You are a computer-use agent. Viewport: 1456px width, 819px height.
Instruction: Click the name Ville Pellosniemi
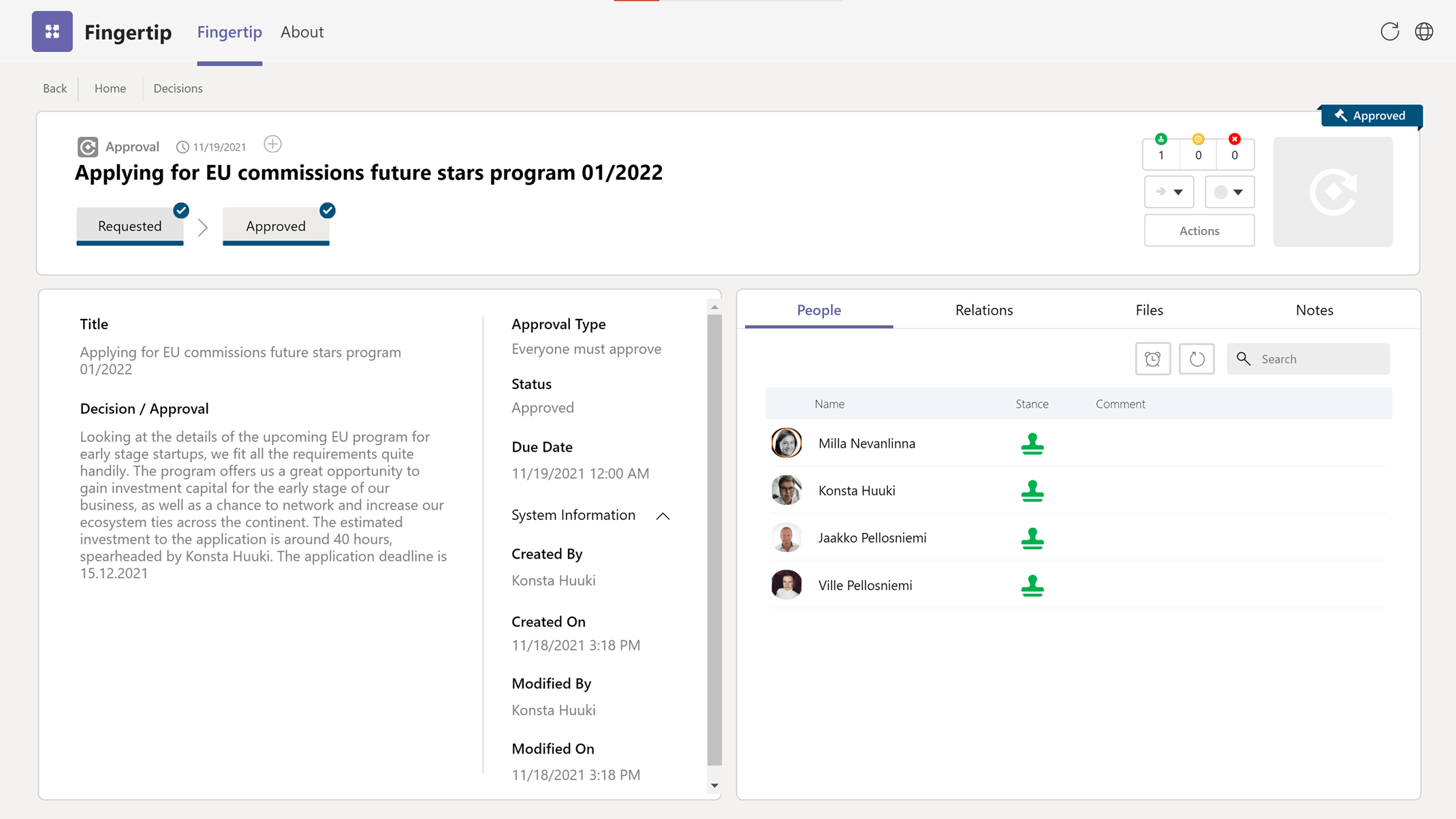(x=865, y=585)
